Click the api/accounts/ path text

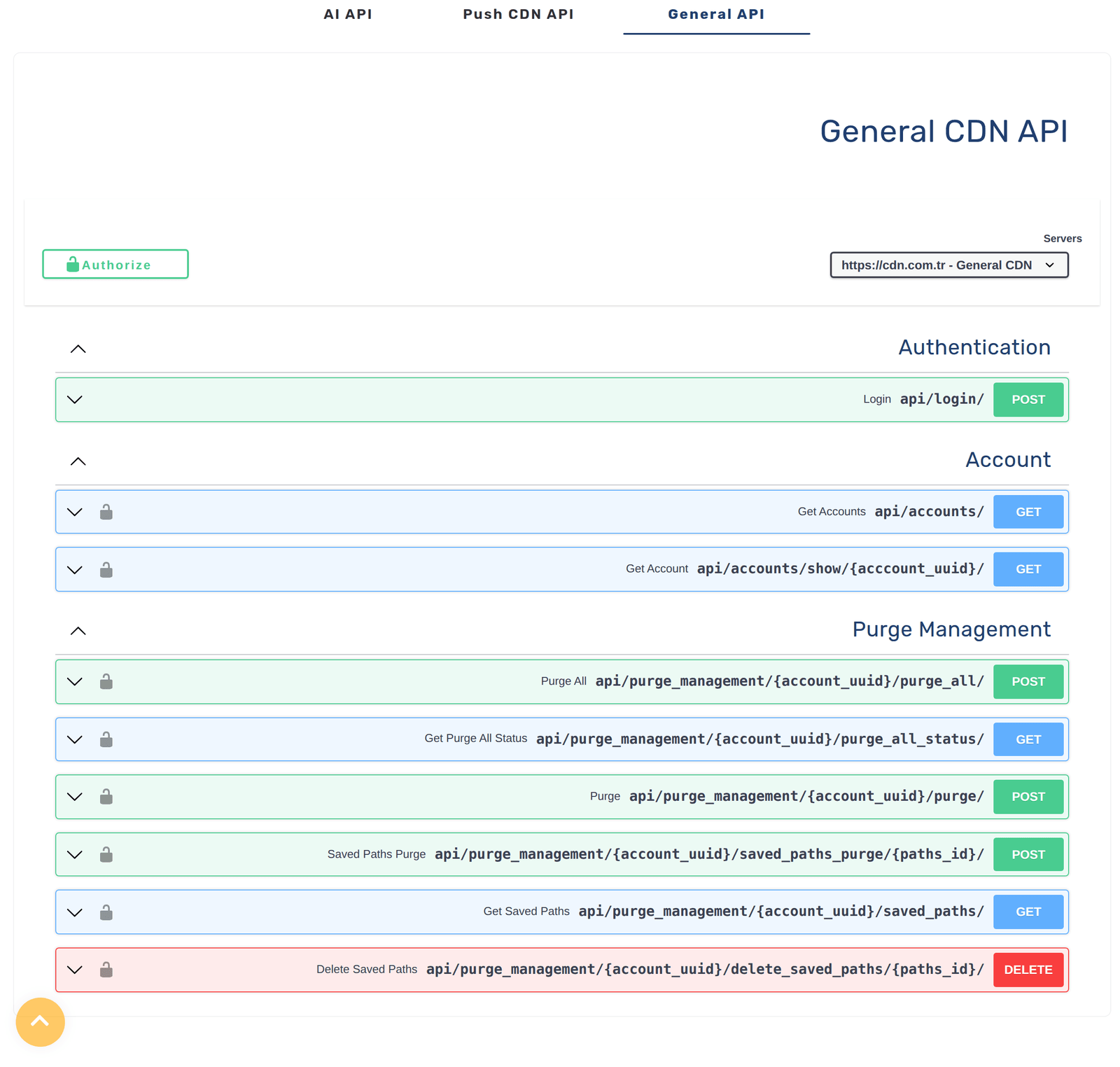click(x=930, y=512)
